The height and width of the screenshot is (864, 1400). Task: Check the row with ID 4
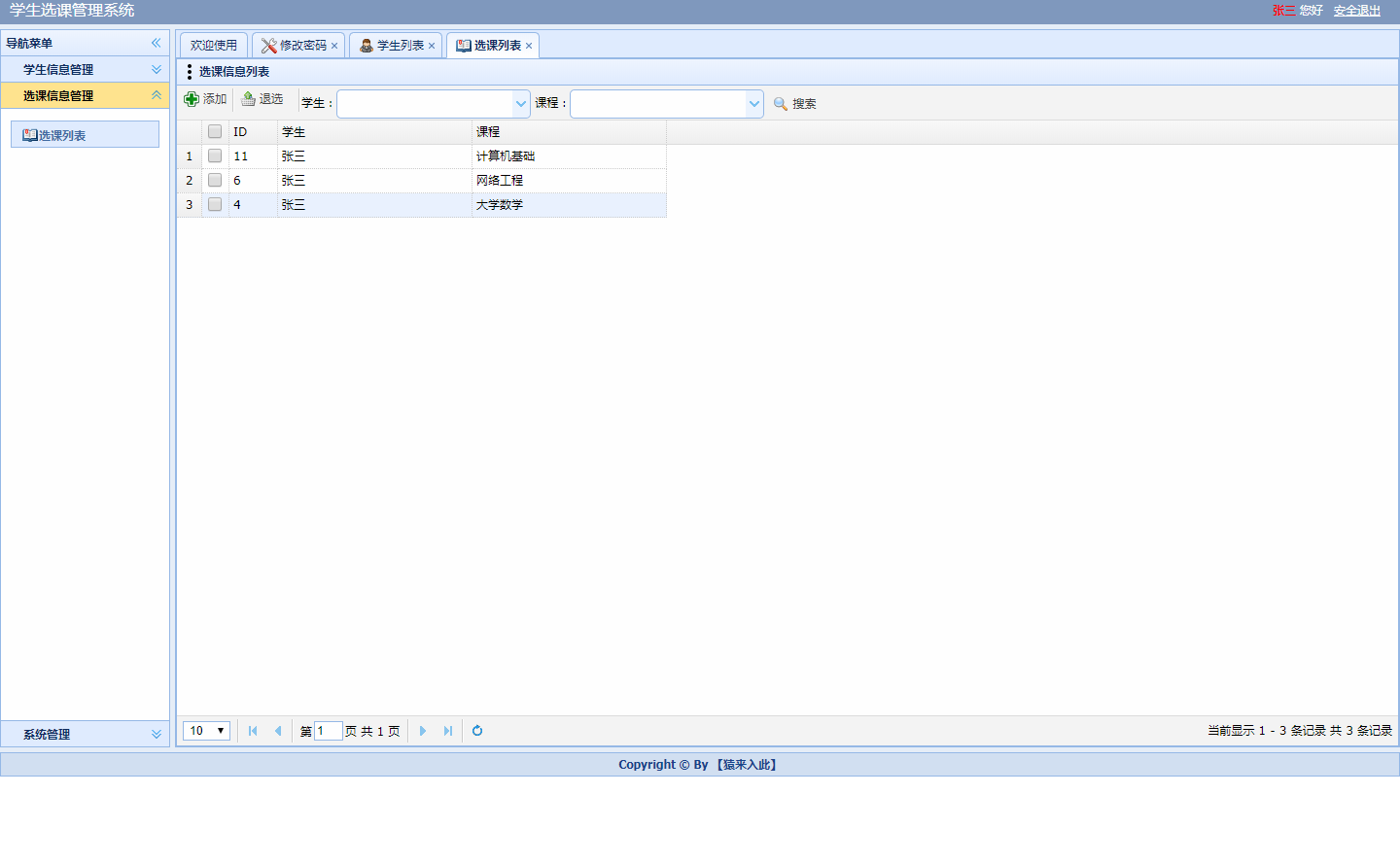(215, 204)
